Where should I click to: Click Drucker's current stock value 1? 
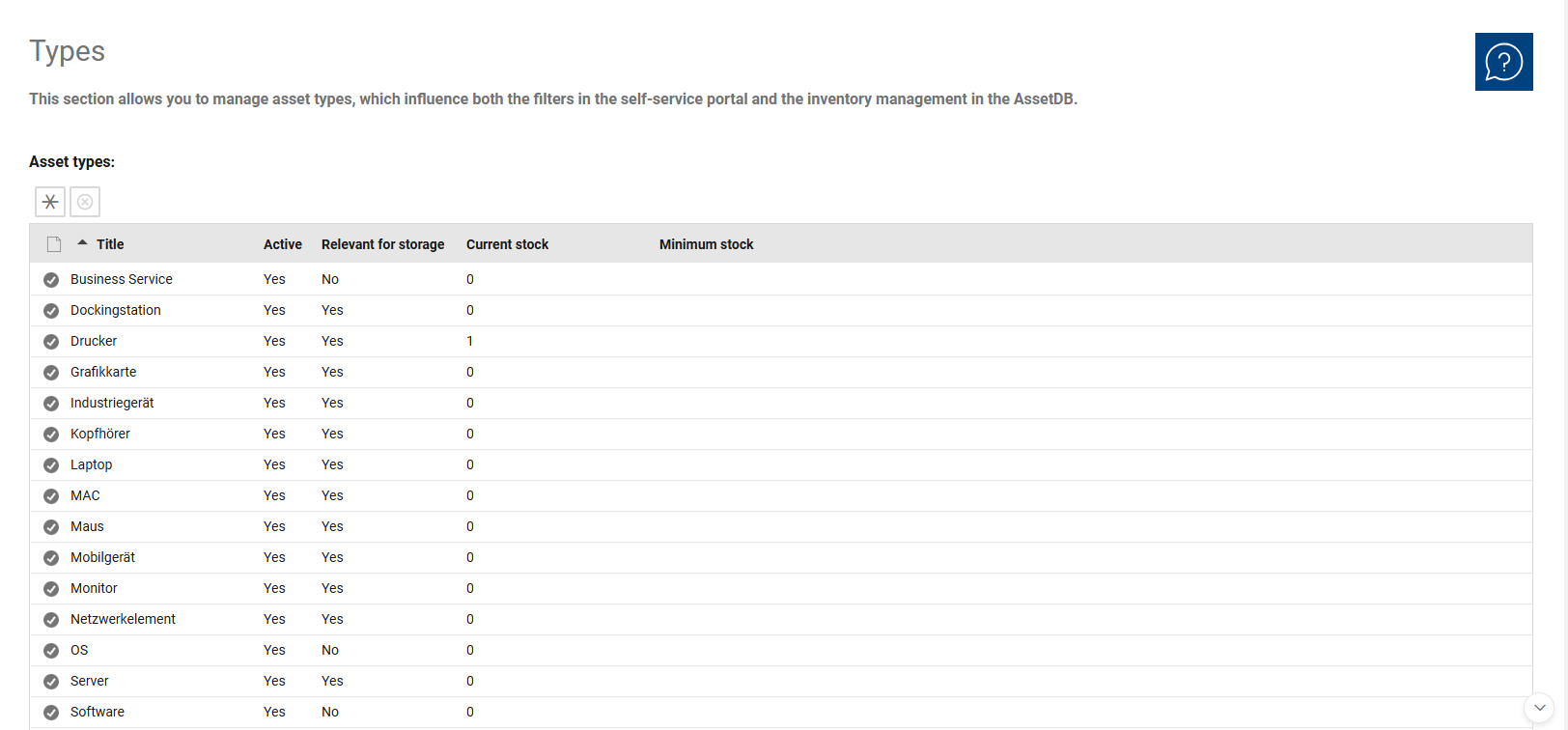click(470, 341)
